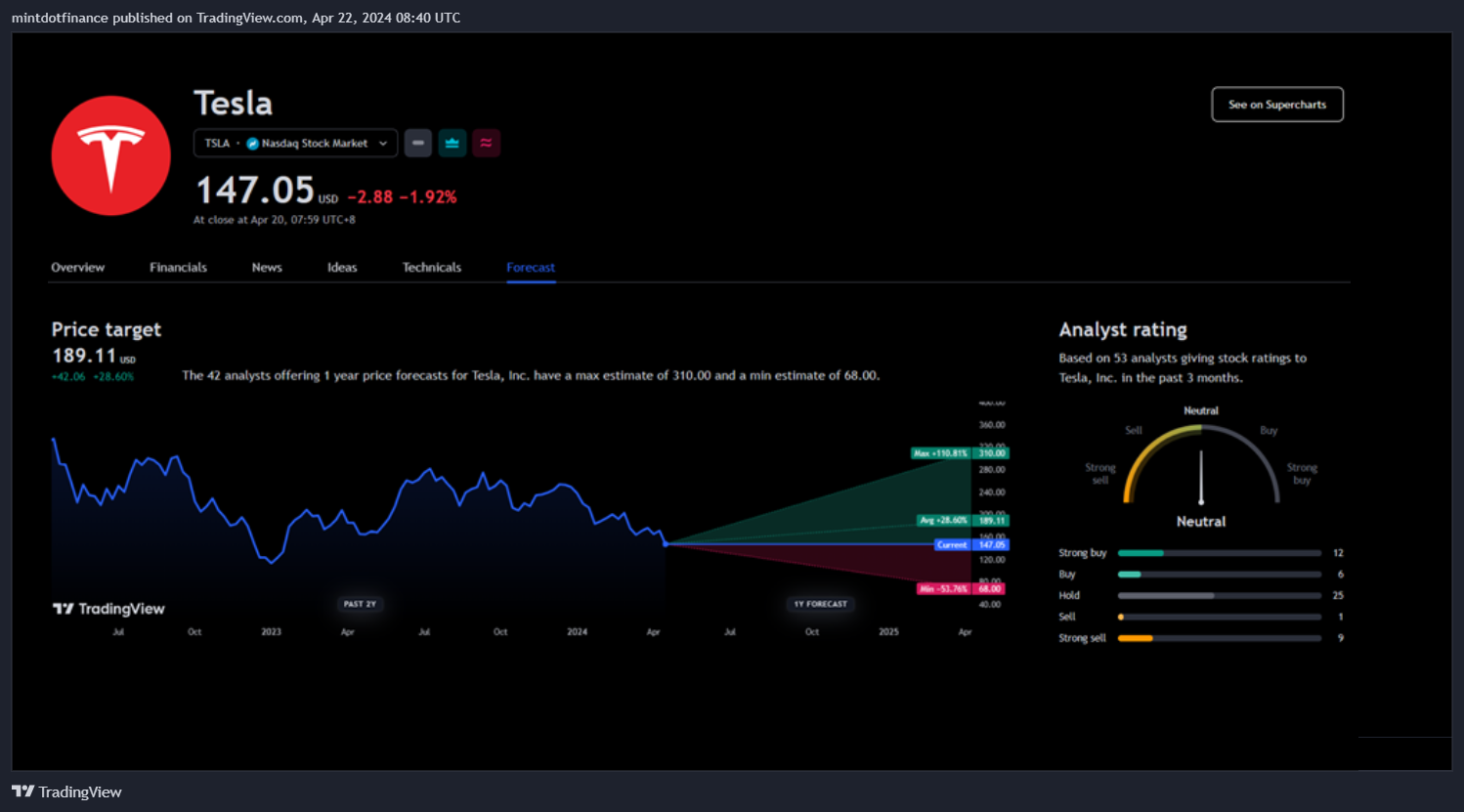Click the 2023 label on the time axis
This screenshot has width=1464, height=812.
point(271,632)
